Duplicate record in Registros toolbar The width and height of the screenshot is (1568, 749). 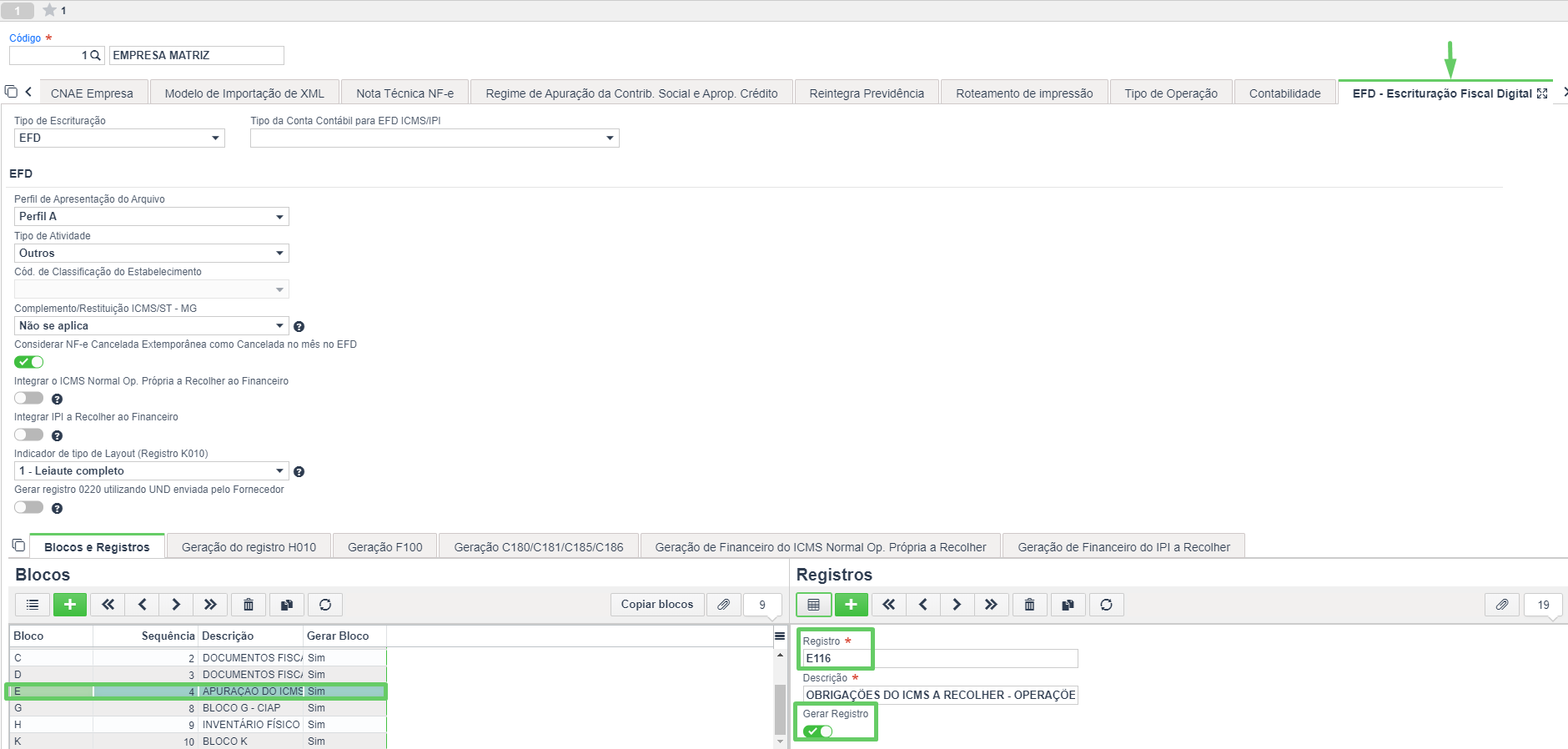tap(1068, 605)
